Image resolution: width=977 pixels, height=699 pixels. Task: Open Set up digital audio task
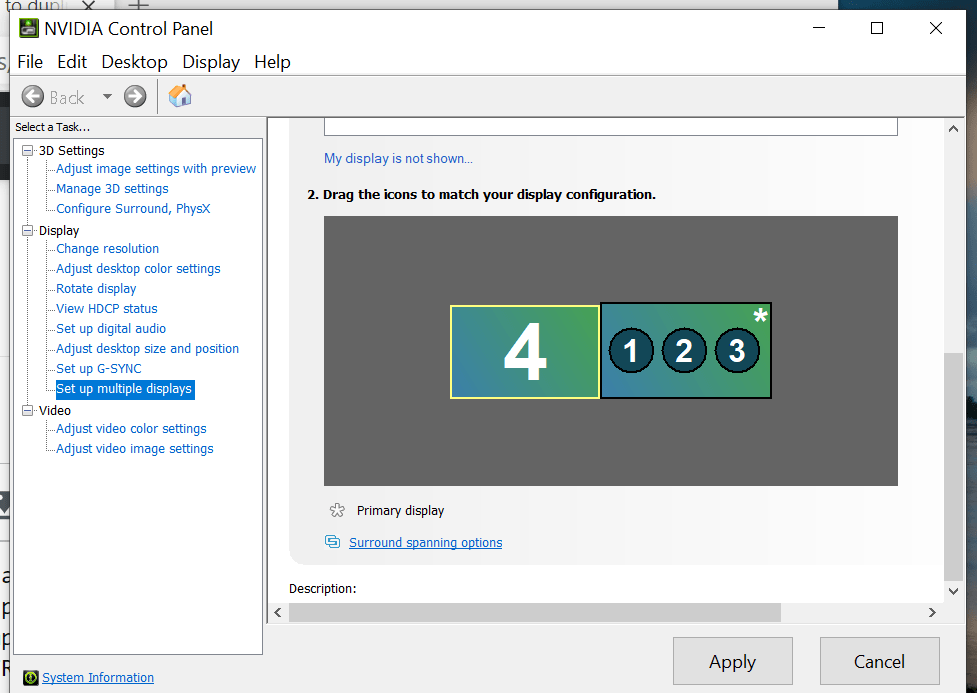coord(111,328)
